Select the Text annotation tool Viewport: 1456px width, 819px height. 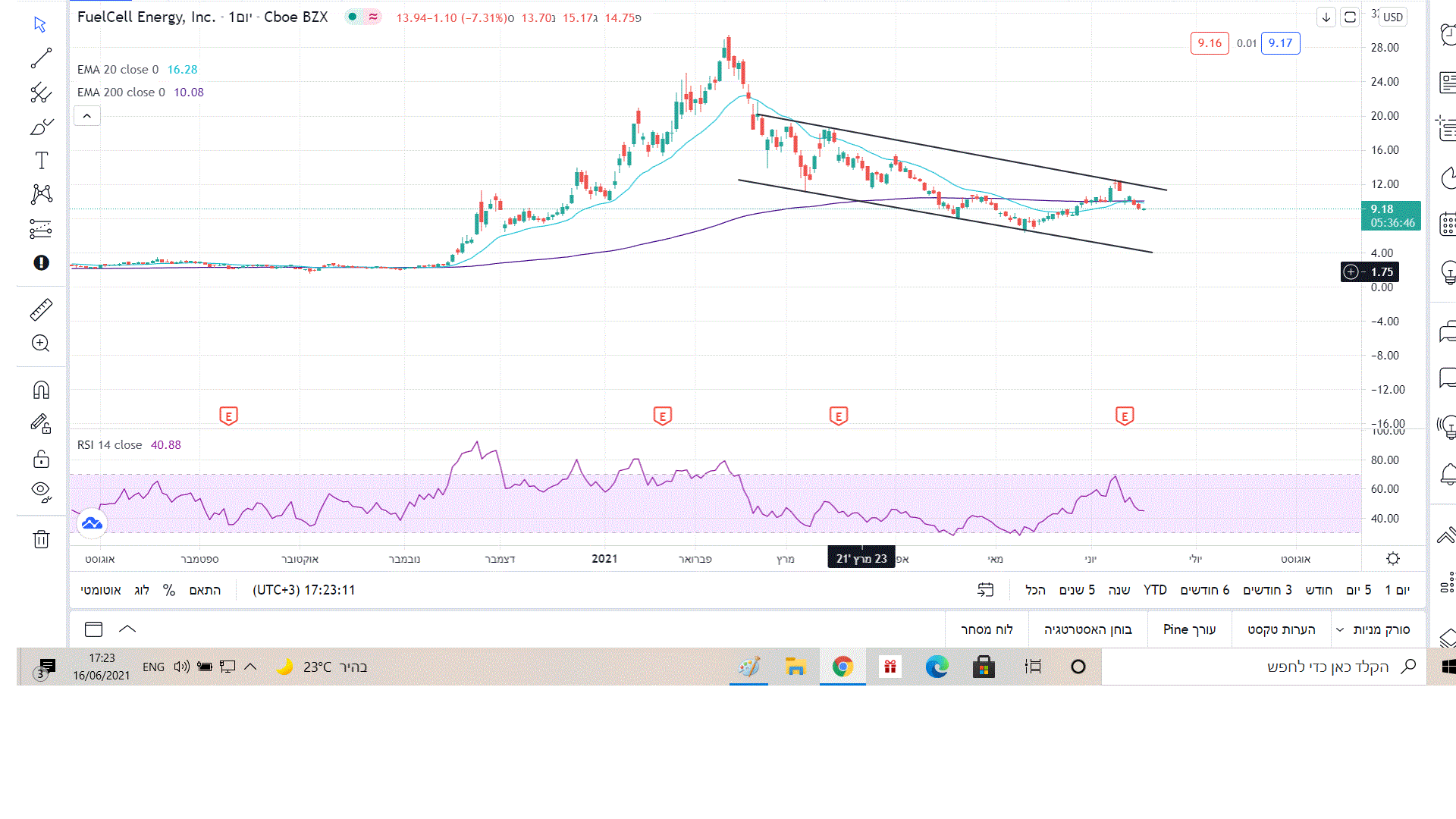click(x=41, y=161)
